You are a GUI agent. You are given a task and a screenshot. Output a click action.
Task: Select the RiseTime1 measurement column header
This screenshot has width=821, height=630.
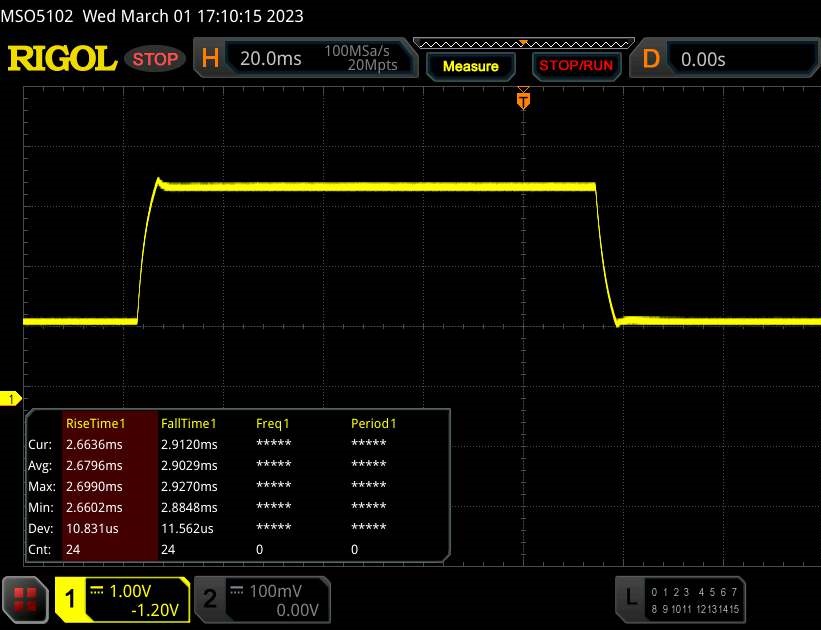(95, 423)
